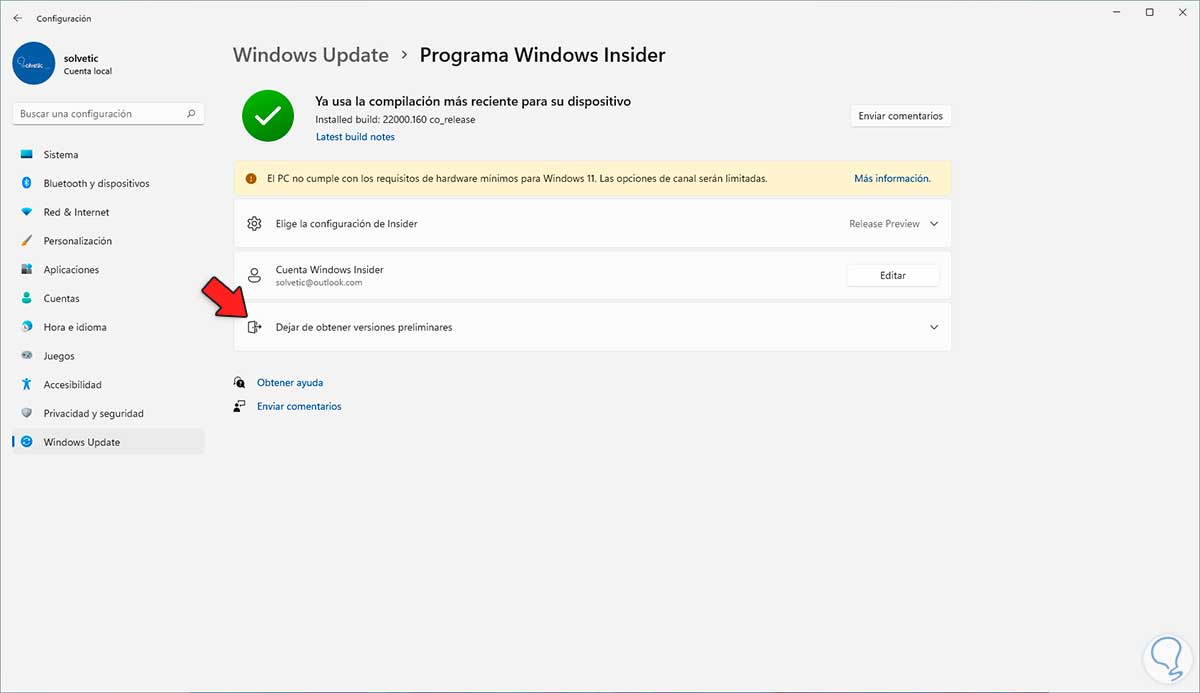
Task: Open Hora e idioma settings
Action: tap(108, 327)
